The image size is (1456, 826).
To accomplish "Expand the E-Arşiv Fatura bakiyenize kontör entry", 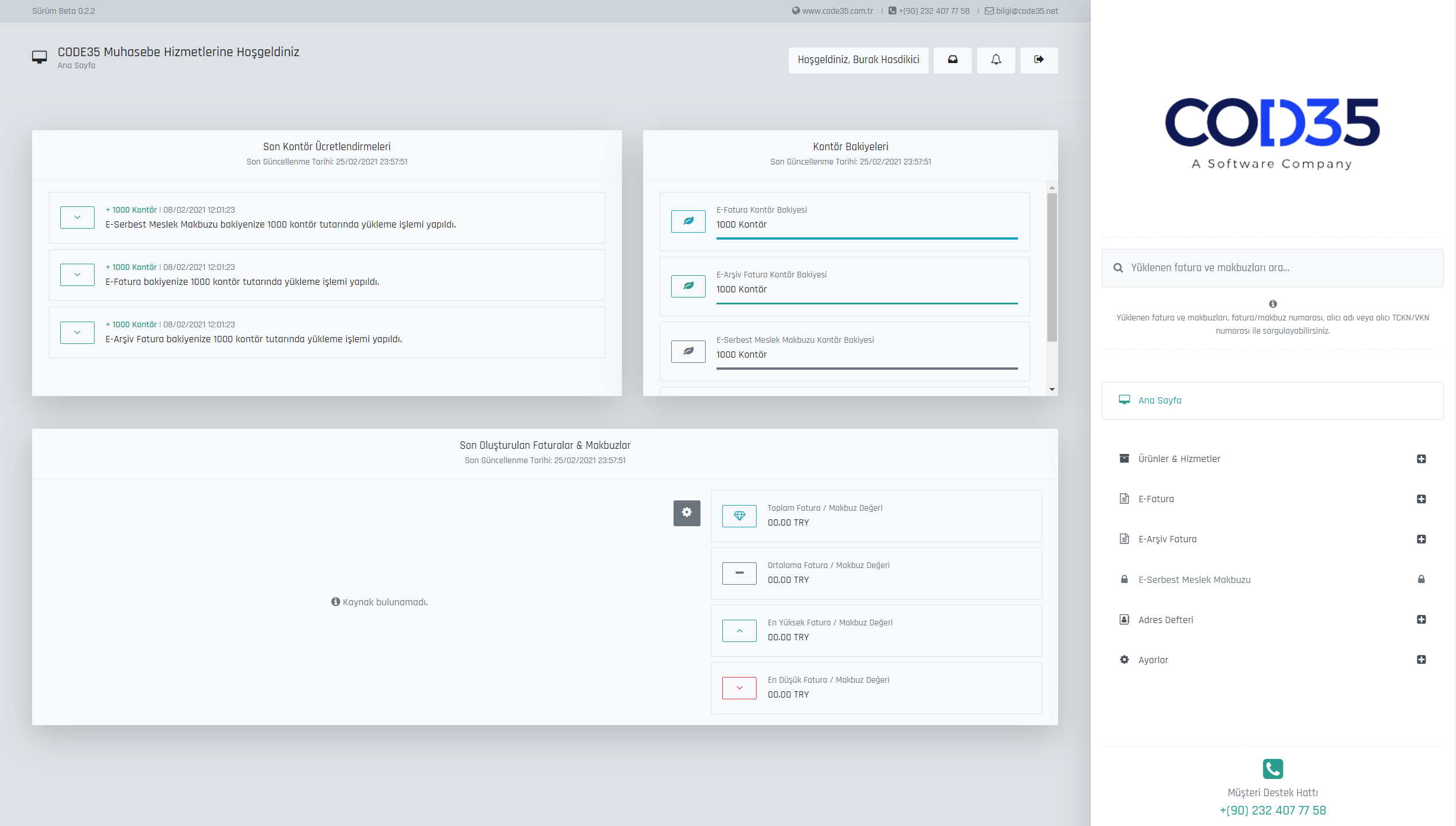I will point(77,332).
